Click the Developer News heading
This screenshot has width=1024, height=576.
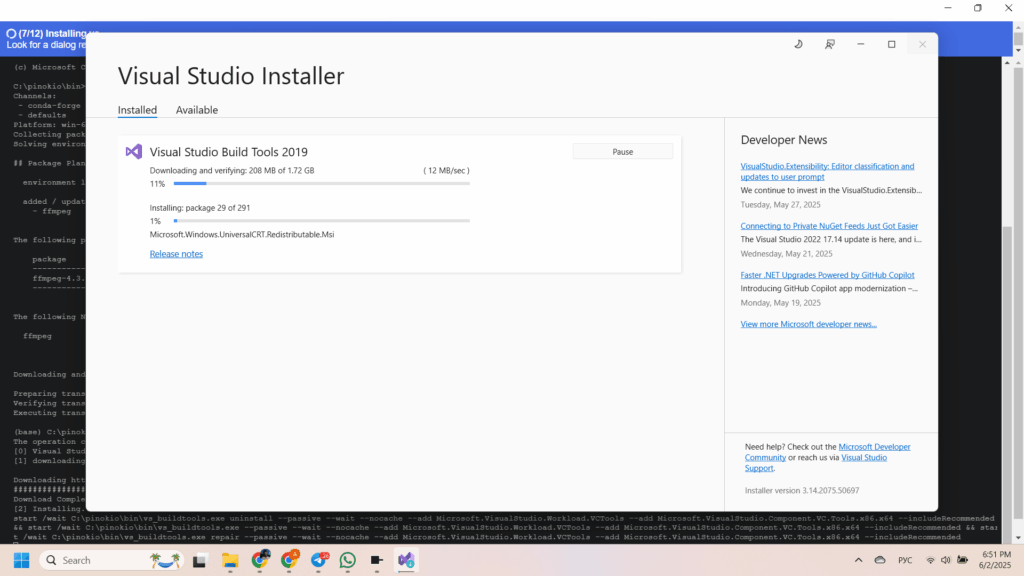click(784, 140)
